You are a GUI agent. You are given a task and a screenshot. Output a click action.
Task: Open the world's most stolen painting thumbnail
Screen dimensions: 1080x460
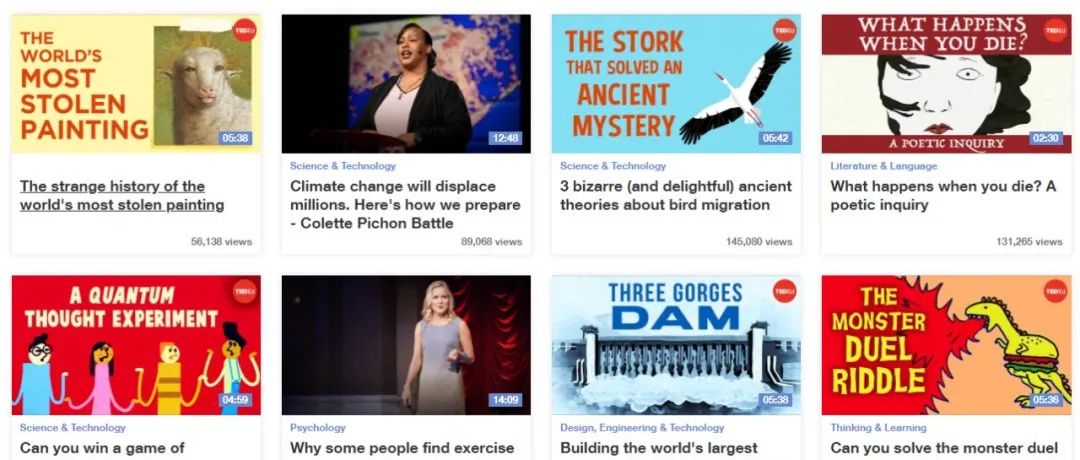point(136,84)
